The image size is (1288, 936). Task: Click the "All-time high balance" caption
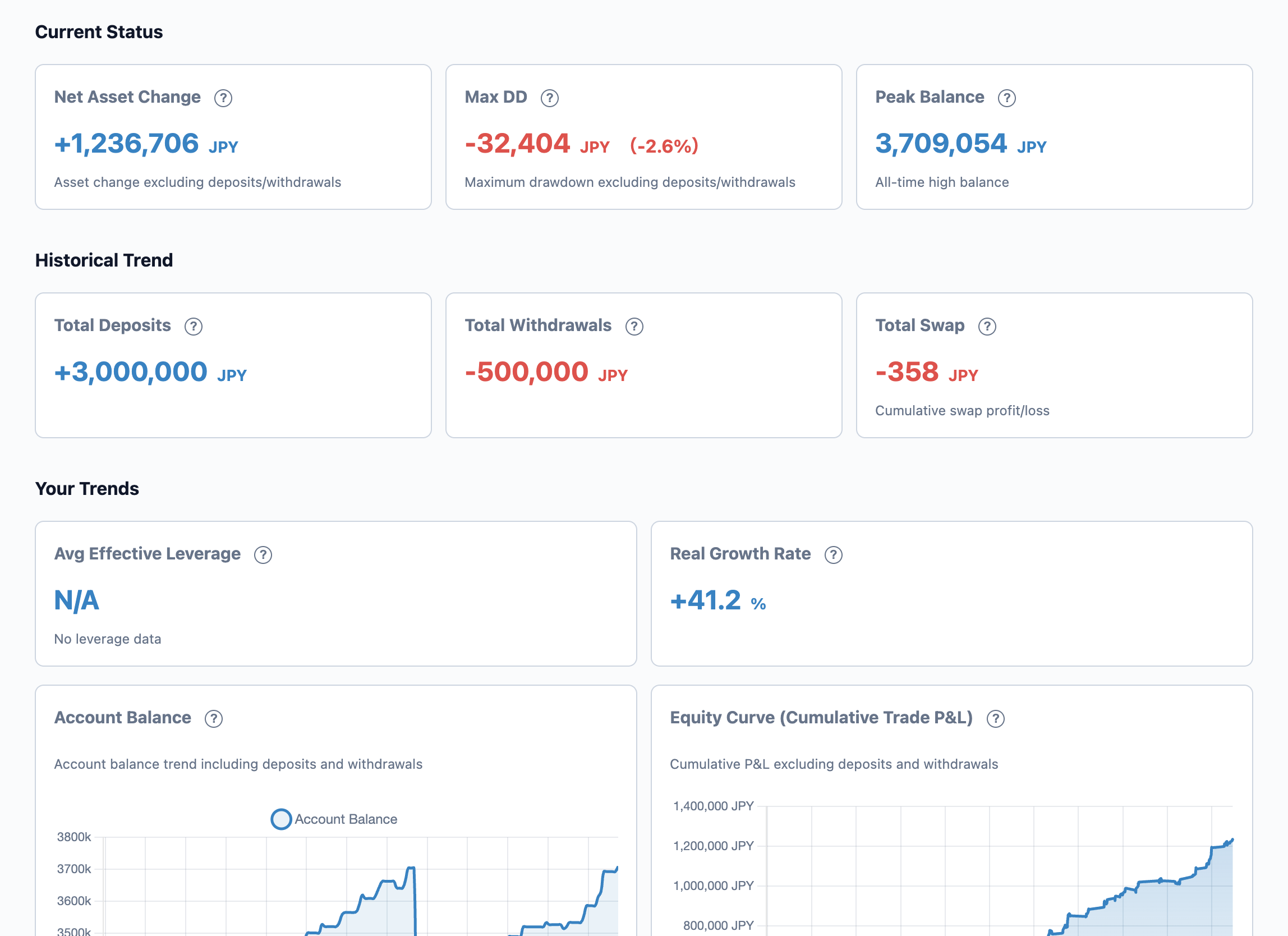coord(942,182)
